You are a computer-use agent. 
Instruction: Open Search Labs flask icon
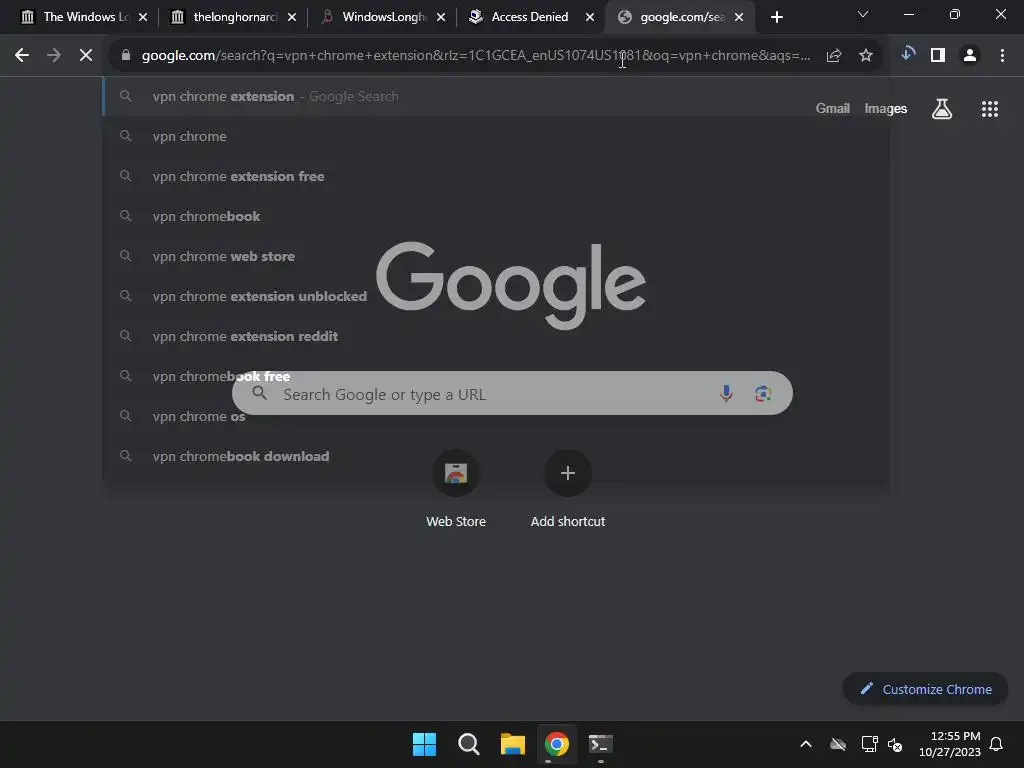click(x=942, y=109)
